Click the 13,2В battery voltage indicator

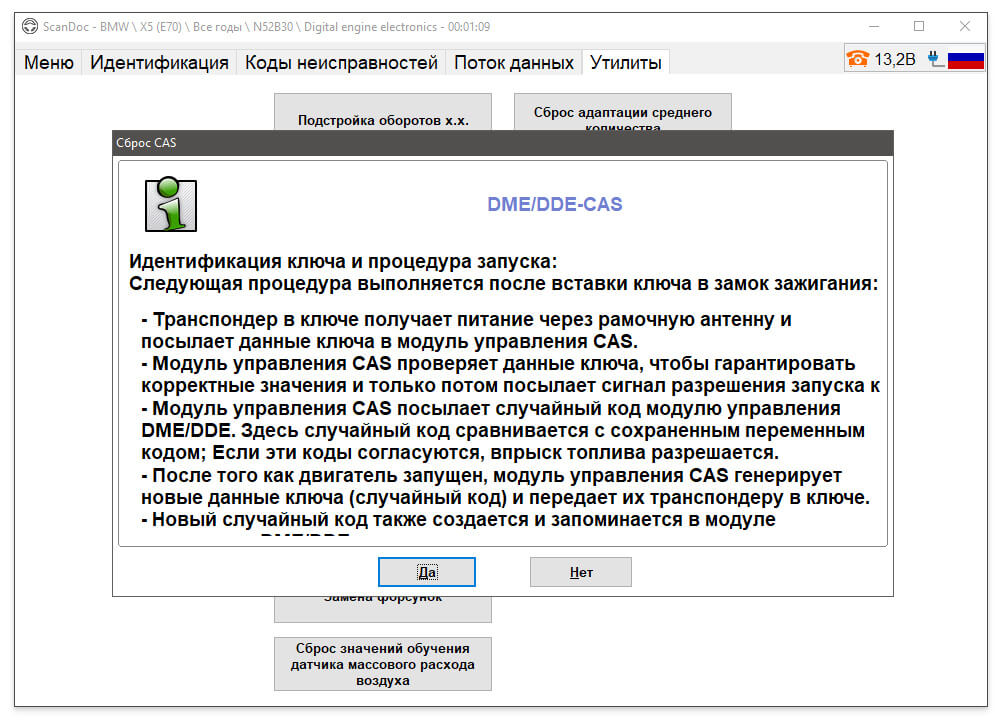coord(894,59)
